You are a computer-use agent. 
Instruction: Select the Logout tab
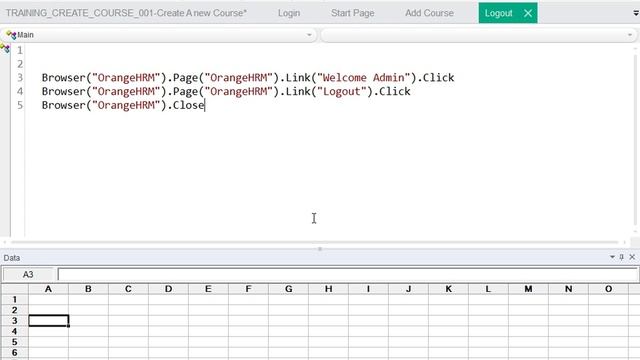[x=498, y=13]
